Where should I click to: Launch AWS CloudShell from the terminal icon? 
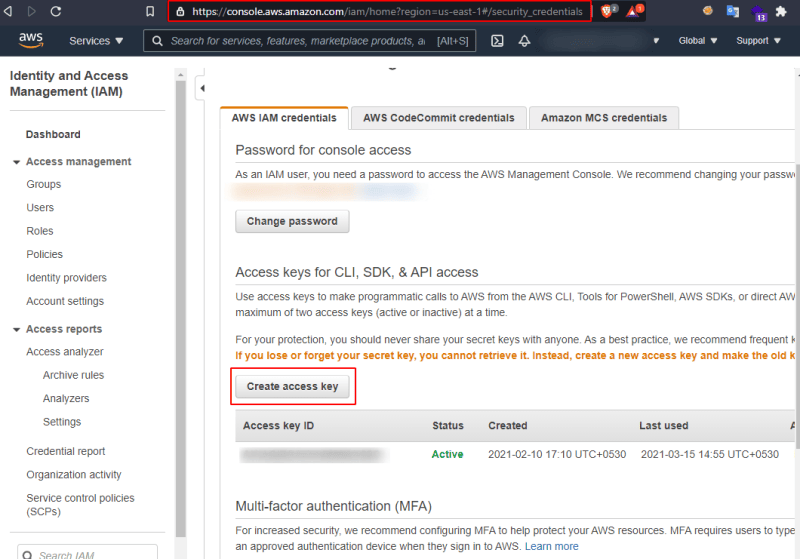pyautogui.click(x=497, y=41)
